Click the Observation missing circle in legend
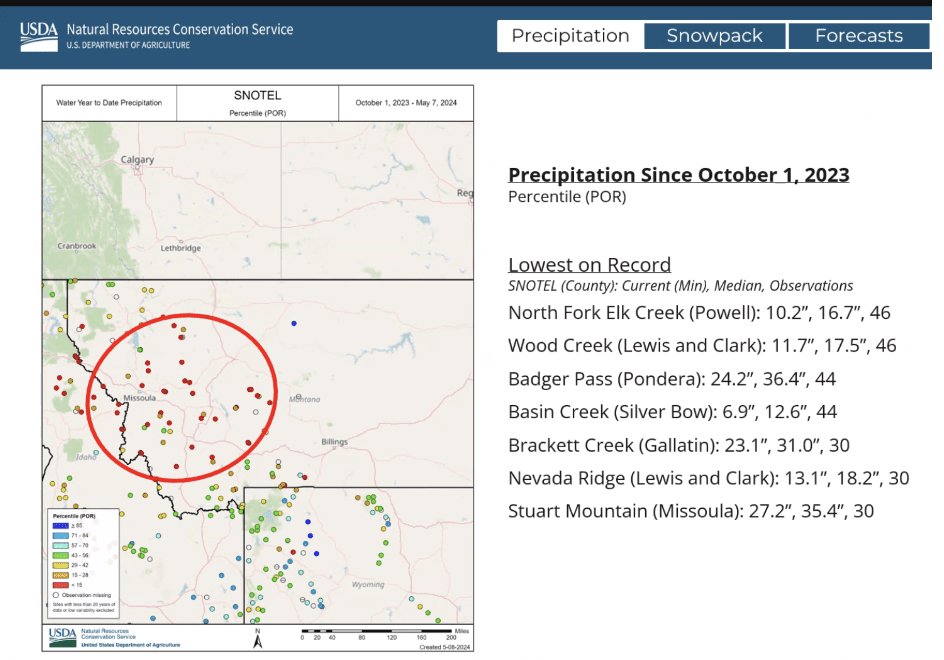 point(56,595)
